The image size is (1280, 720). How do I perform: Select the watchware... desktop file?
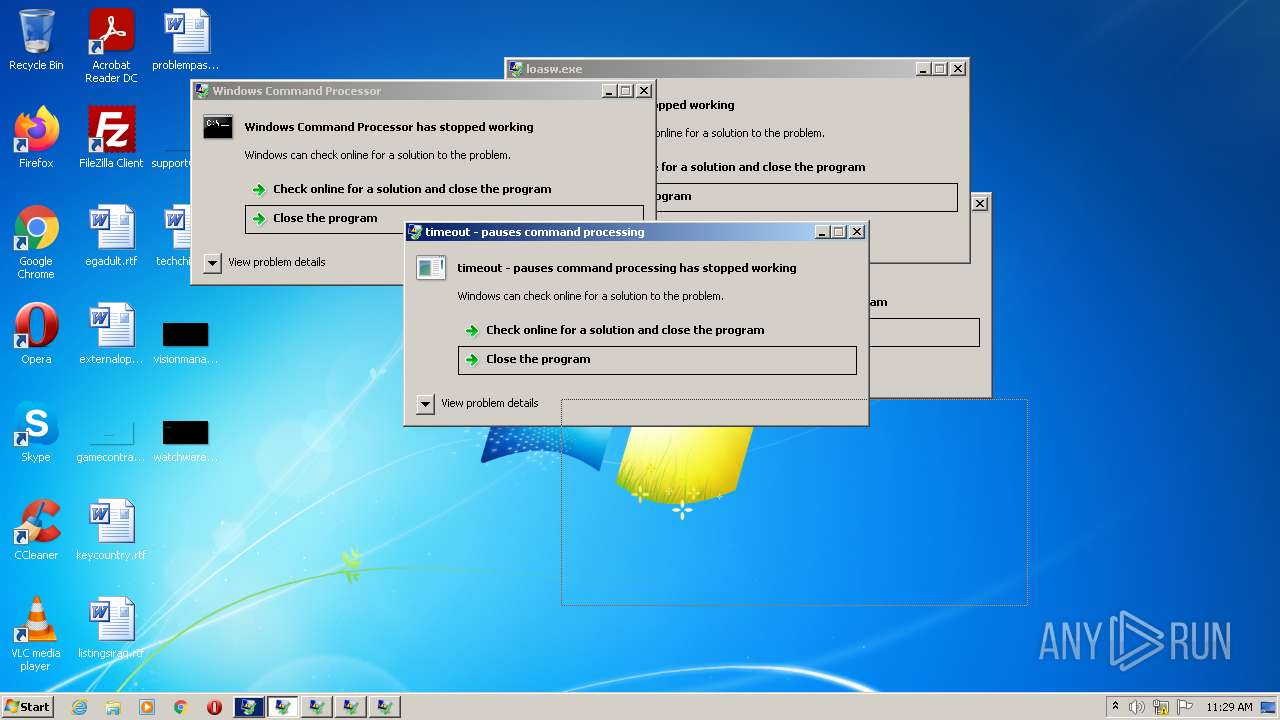click(186, 440)
